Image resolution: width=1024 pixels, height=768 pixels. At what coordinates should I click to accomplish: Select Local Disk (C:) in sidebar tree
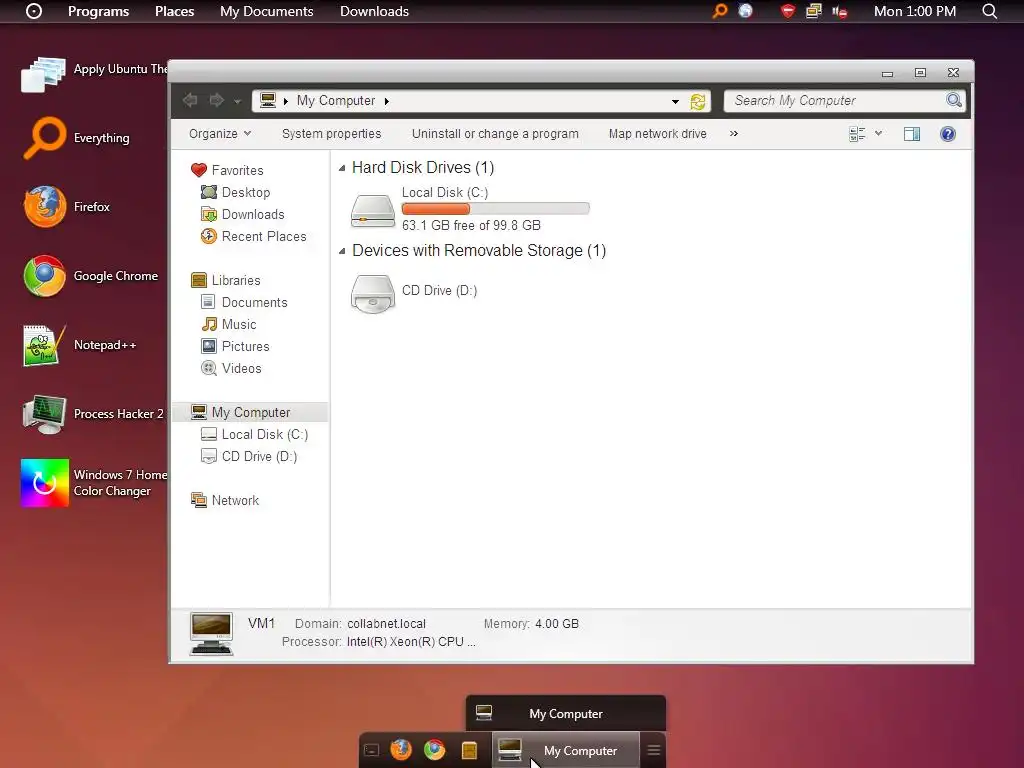click(x=264, y=434)
